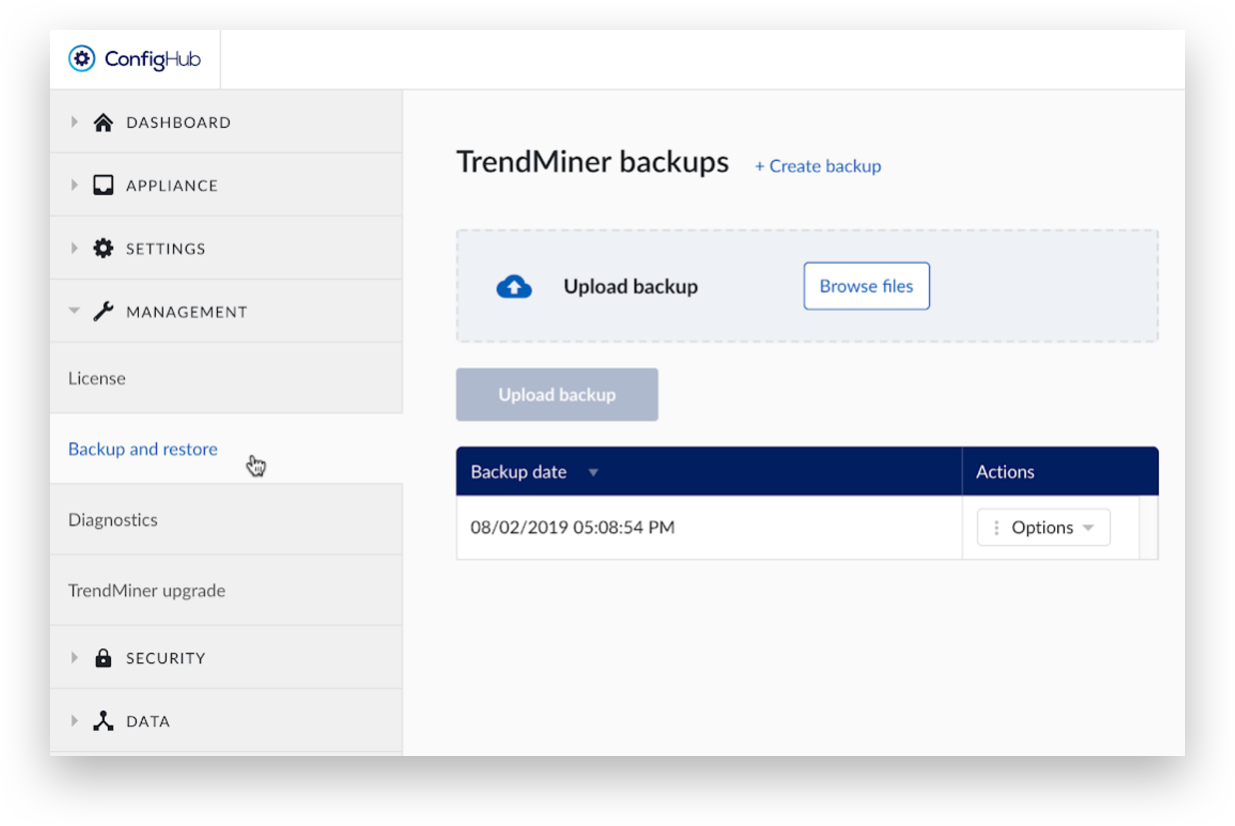Click the Management wrench icon
Viewport: 1235px width, 826px height.
103,311
